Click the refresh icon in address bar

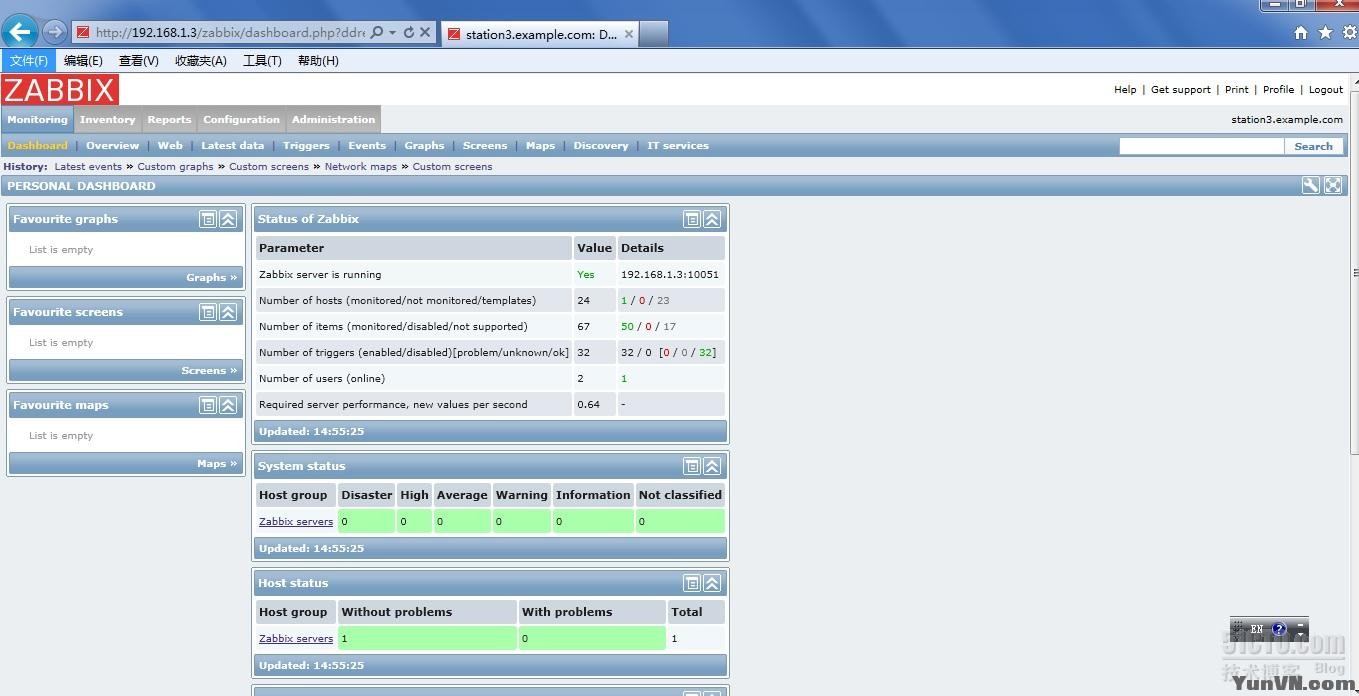coord(409,32)
